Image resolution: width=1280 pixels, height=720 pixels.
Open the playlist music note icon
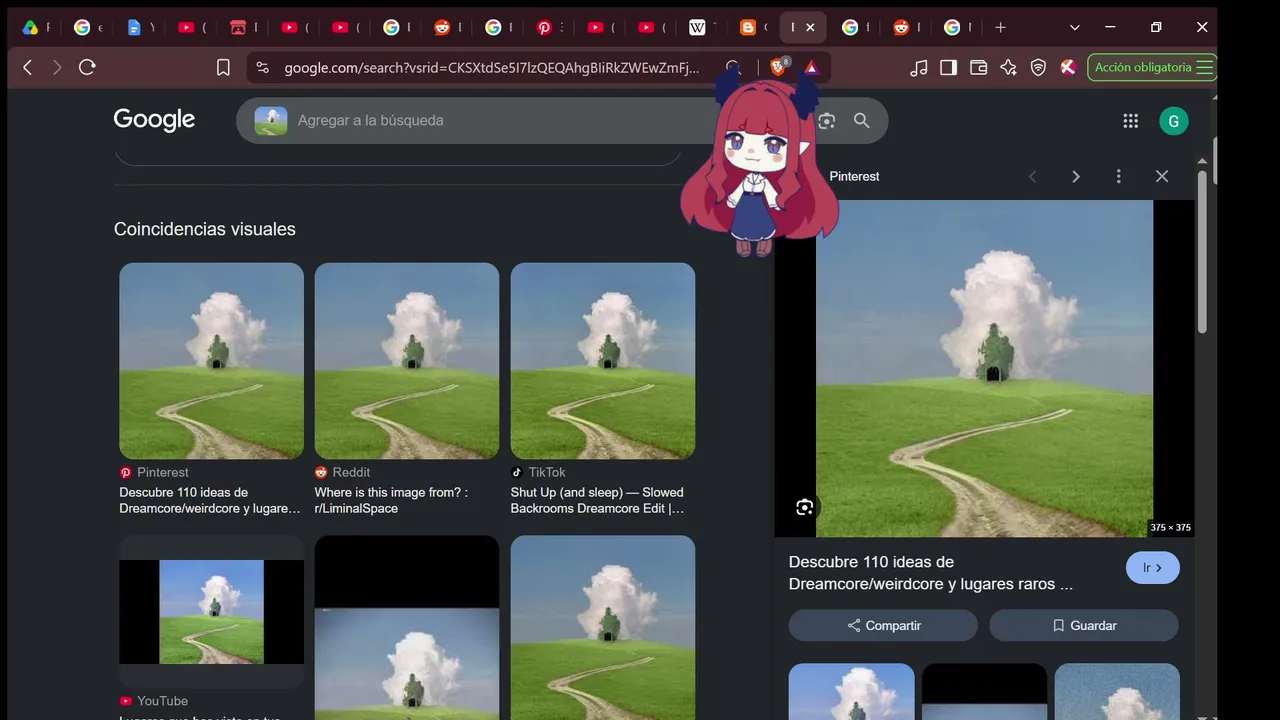pos(919,67)
